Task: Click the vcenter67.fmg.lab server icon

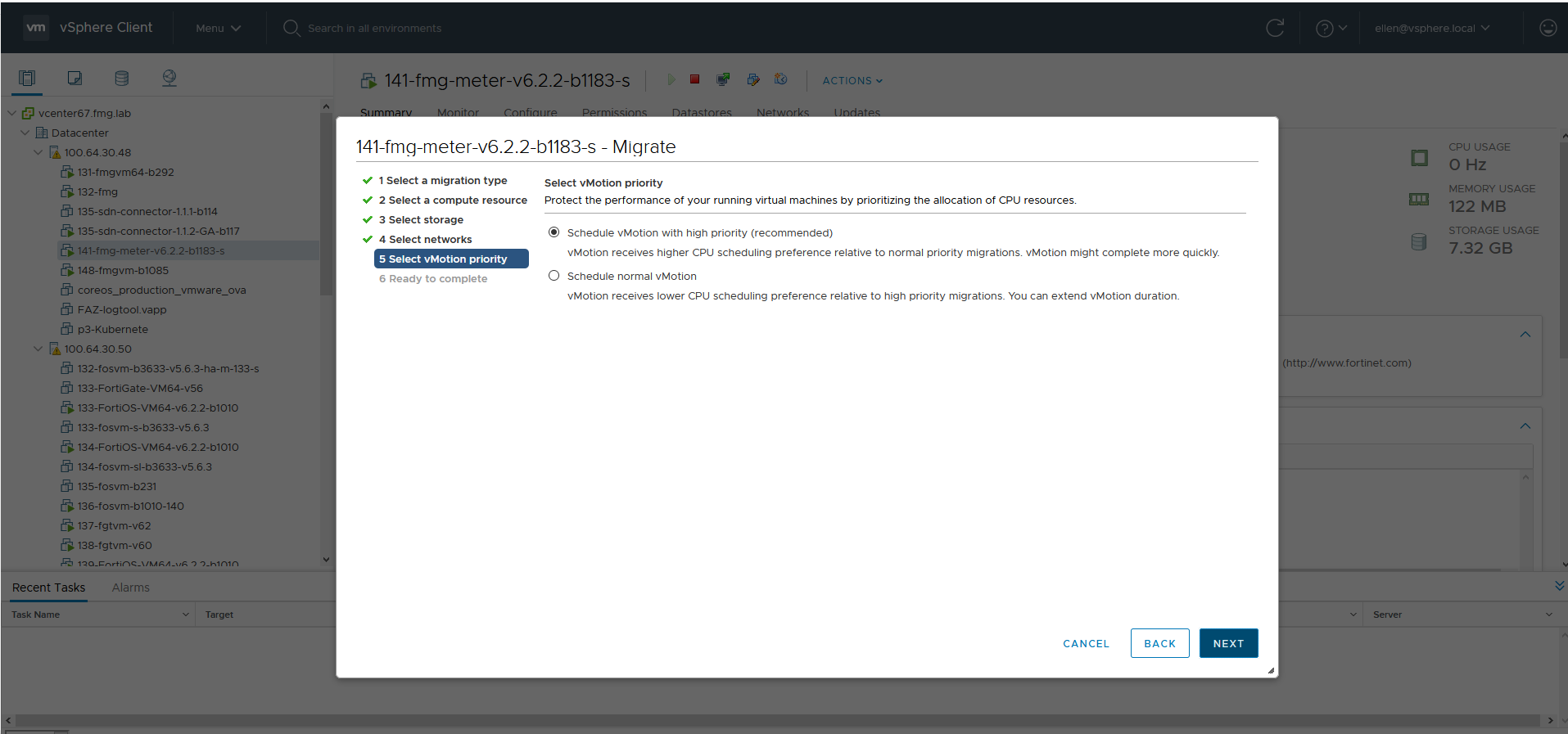Action: click(x=29, y=113)
